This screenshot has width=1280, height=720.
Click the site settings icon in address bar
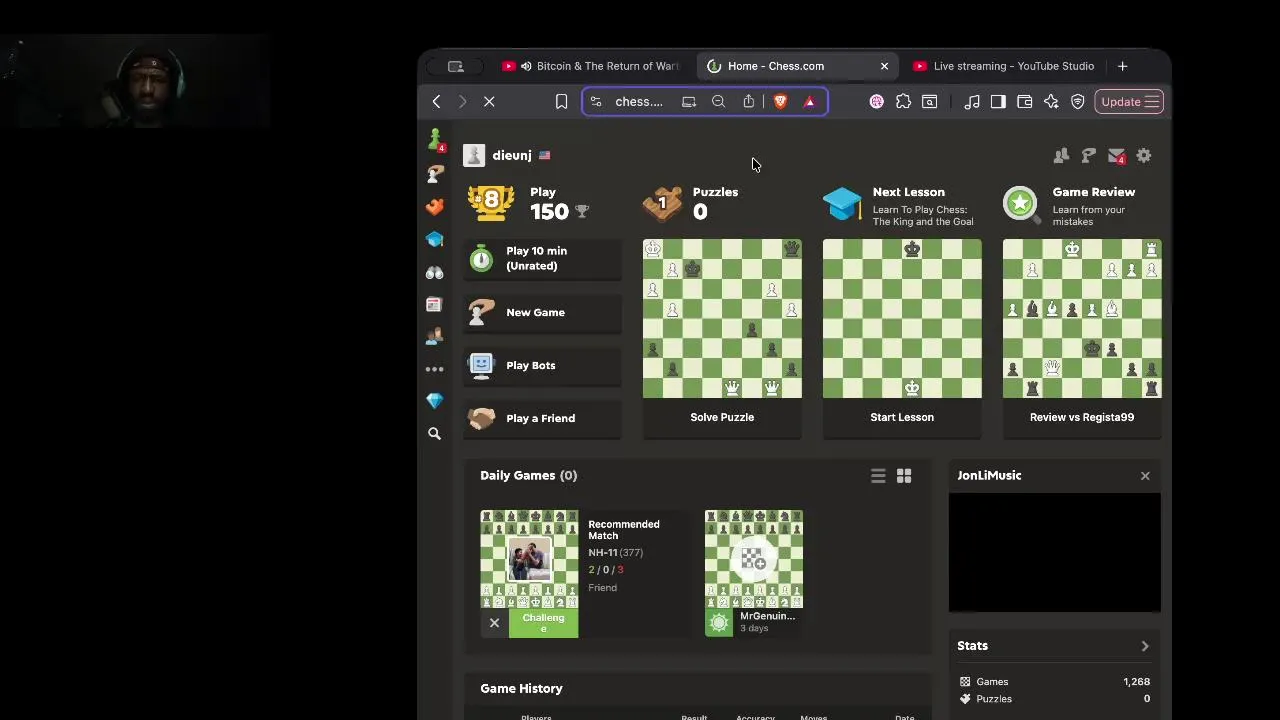click(x=596, y=101)
